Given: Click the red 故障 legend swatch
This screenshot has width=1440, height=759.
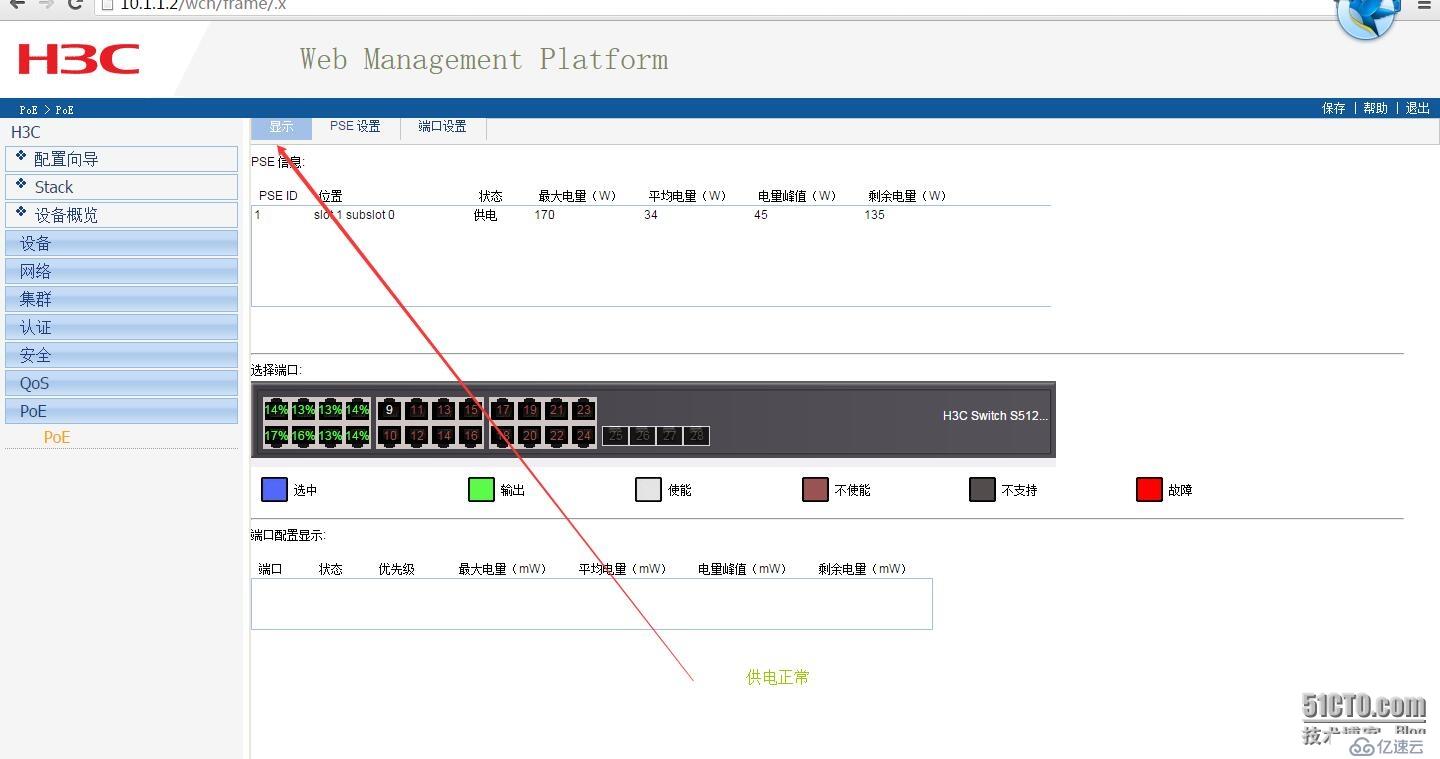Looking at the screenshot, I should (x=1149, y=489).
